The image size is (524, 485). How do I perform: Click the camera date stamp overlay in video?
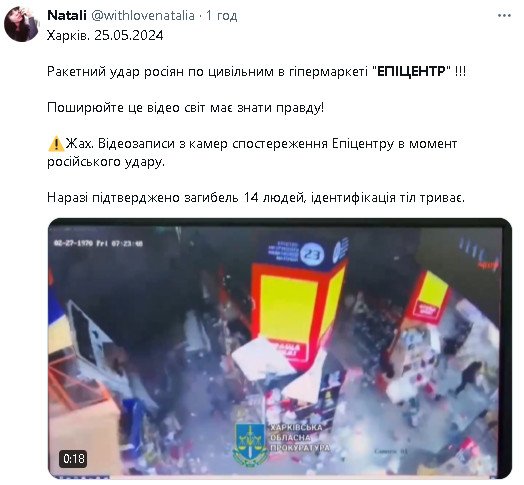tap(98, 243)
